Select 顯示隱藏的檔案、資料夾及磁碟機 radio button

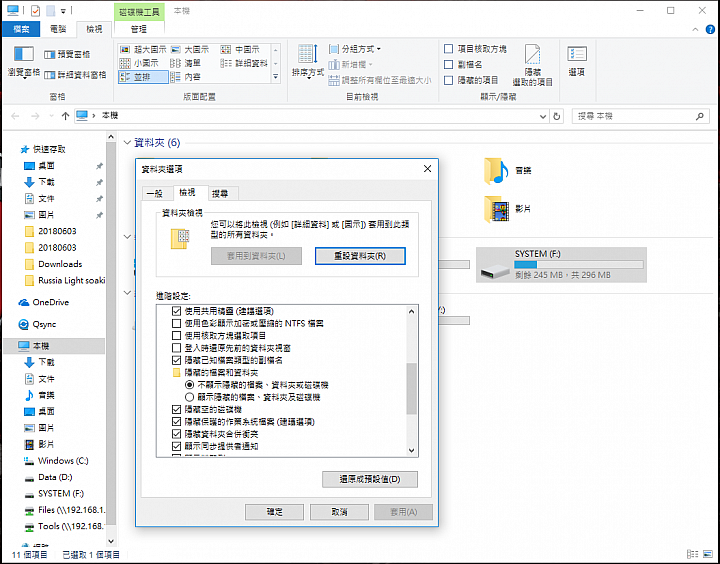tap(189, 397)
